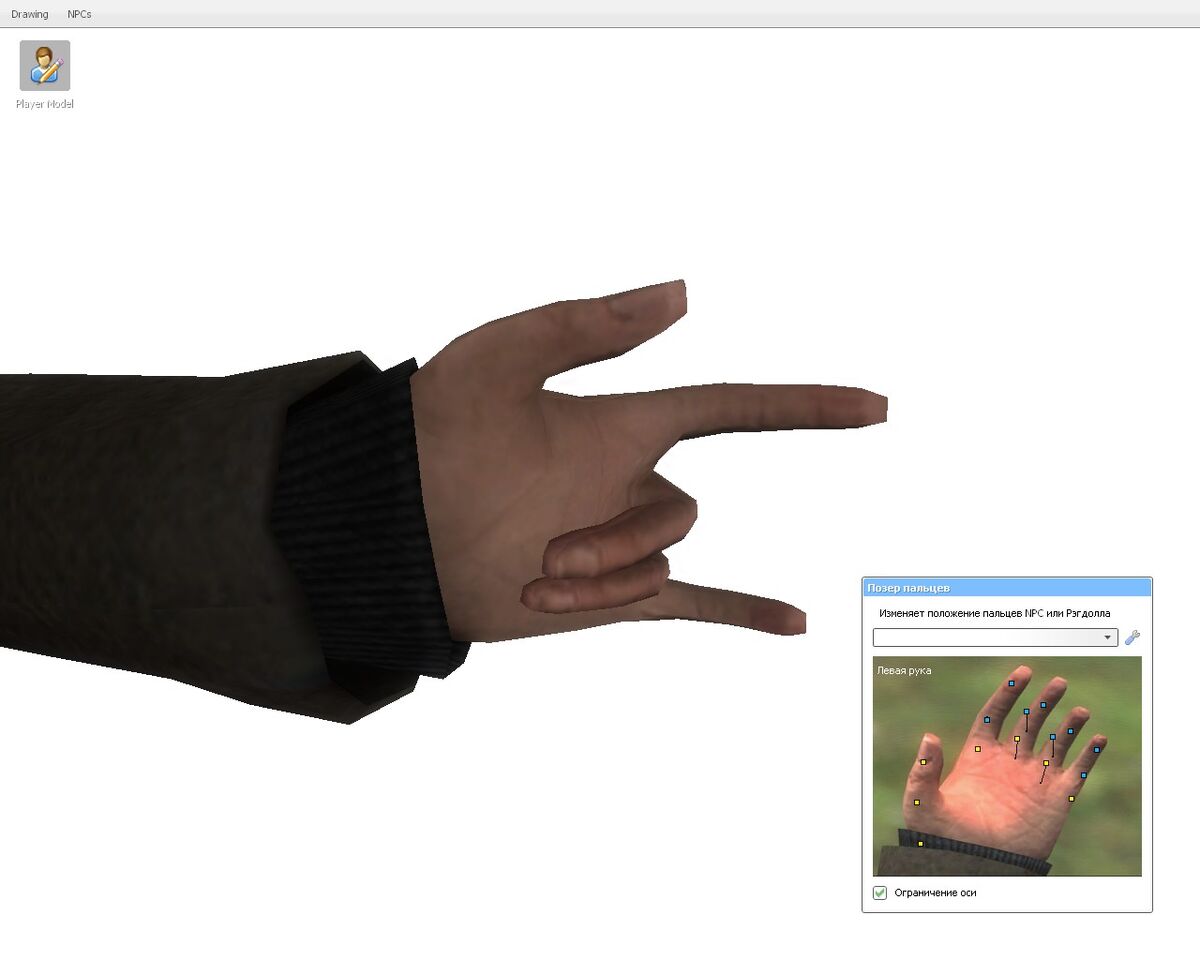Select the yellow marker below the middle finger
Screen dimensions: 1200x960
point(1017,738)
